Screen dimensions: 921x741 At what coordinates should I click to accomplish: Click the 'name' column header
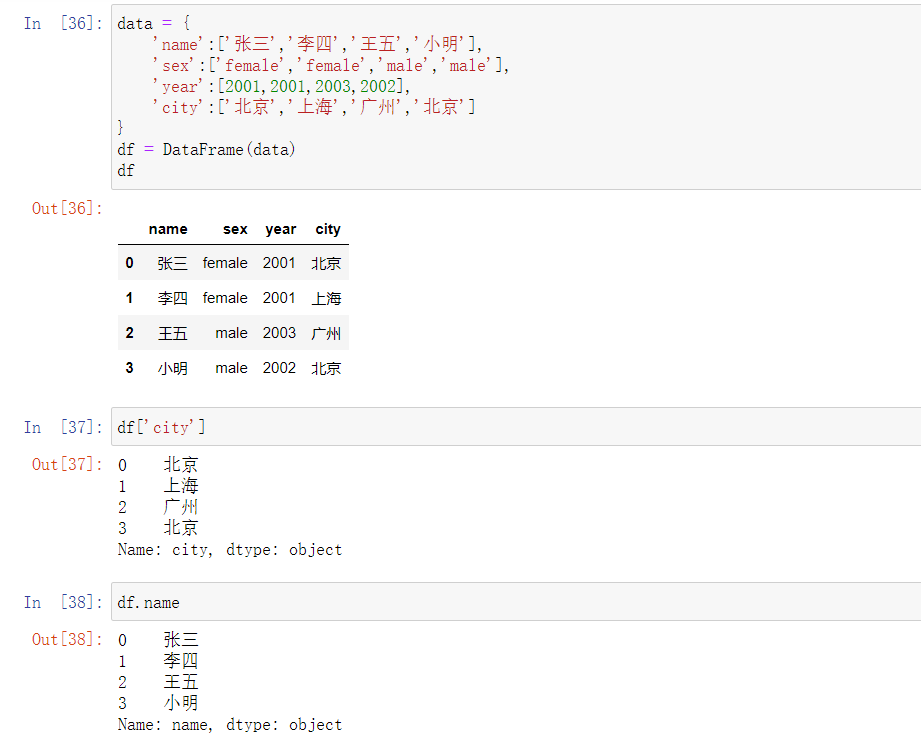pyautogui.click(x=168, y=229)
